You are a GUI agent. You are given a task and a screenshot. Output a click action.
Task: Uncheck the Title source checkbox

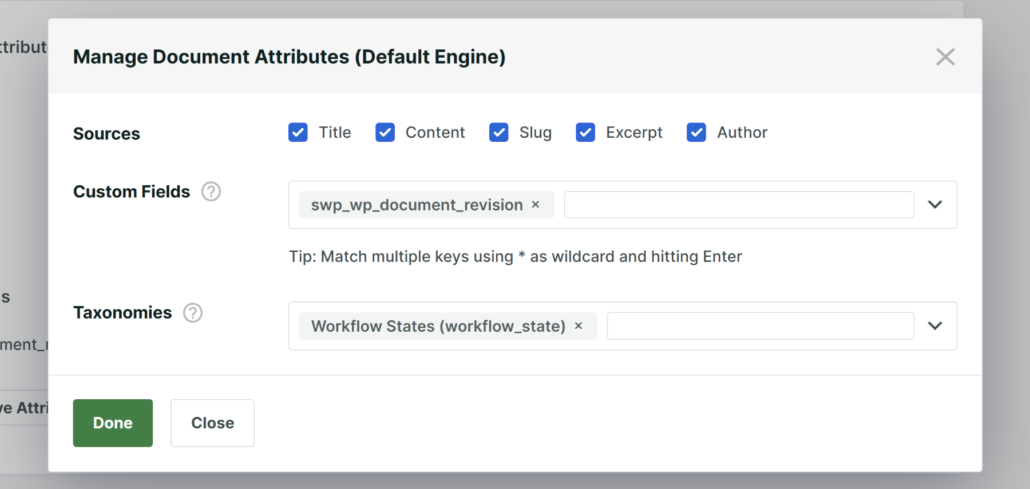298,133
